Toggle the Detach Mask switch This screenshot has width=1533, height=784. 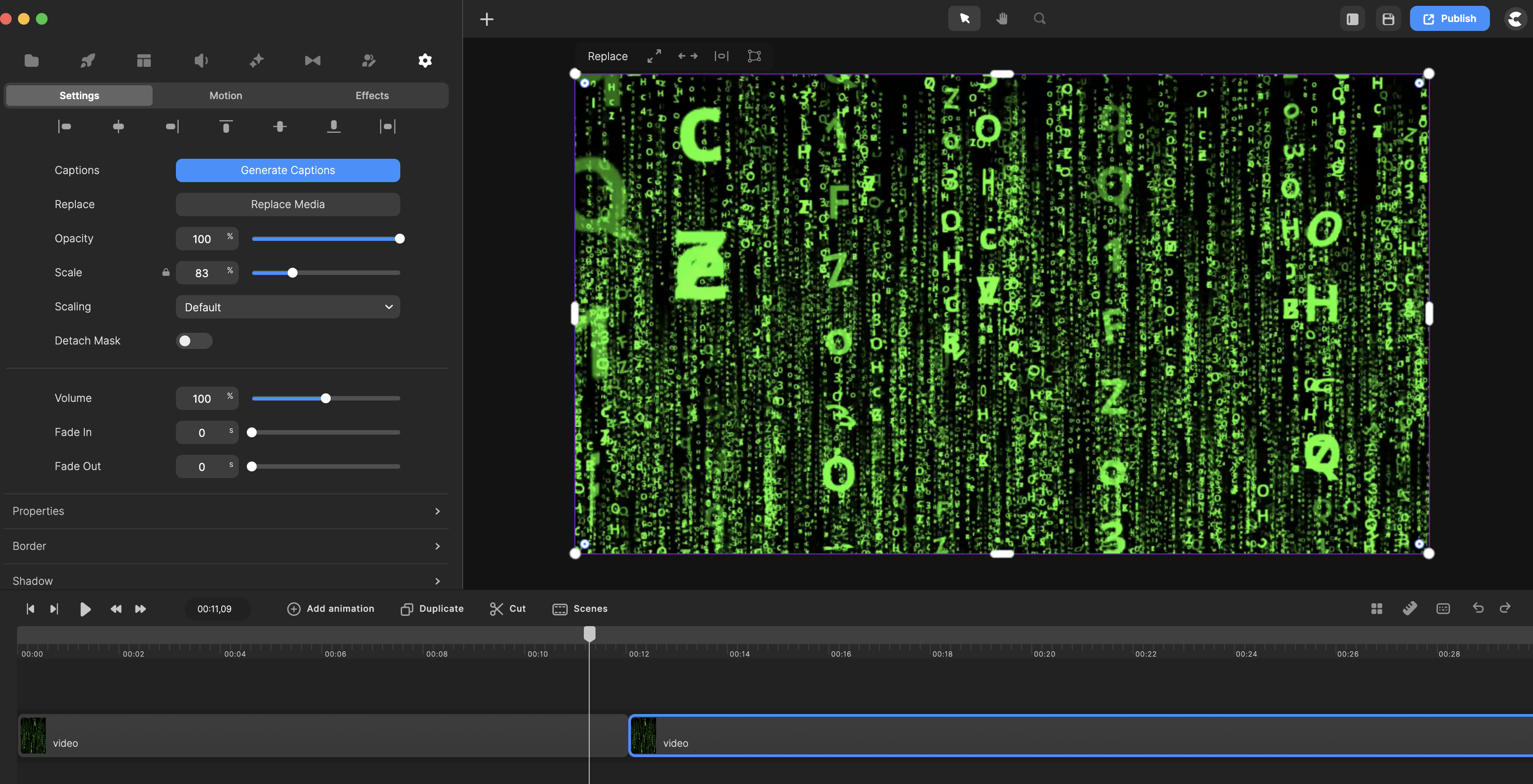(194, 341)
